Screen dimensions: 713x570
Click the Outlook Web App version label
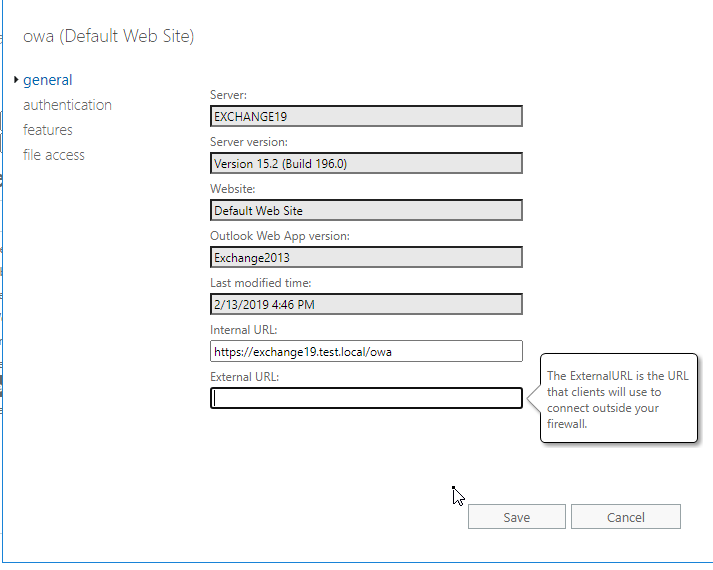(x=280, y=236)
